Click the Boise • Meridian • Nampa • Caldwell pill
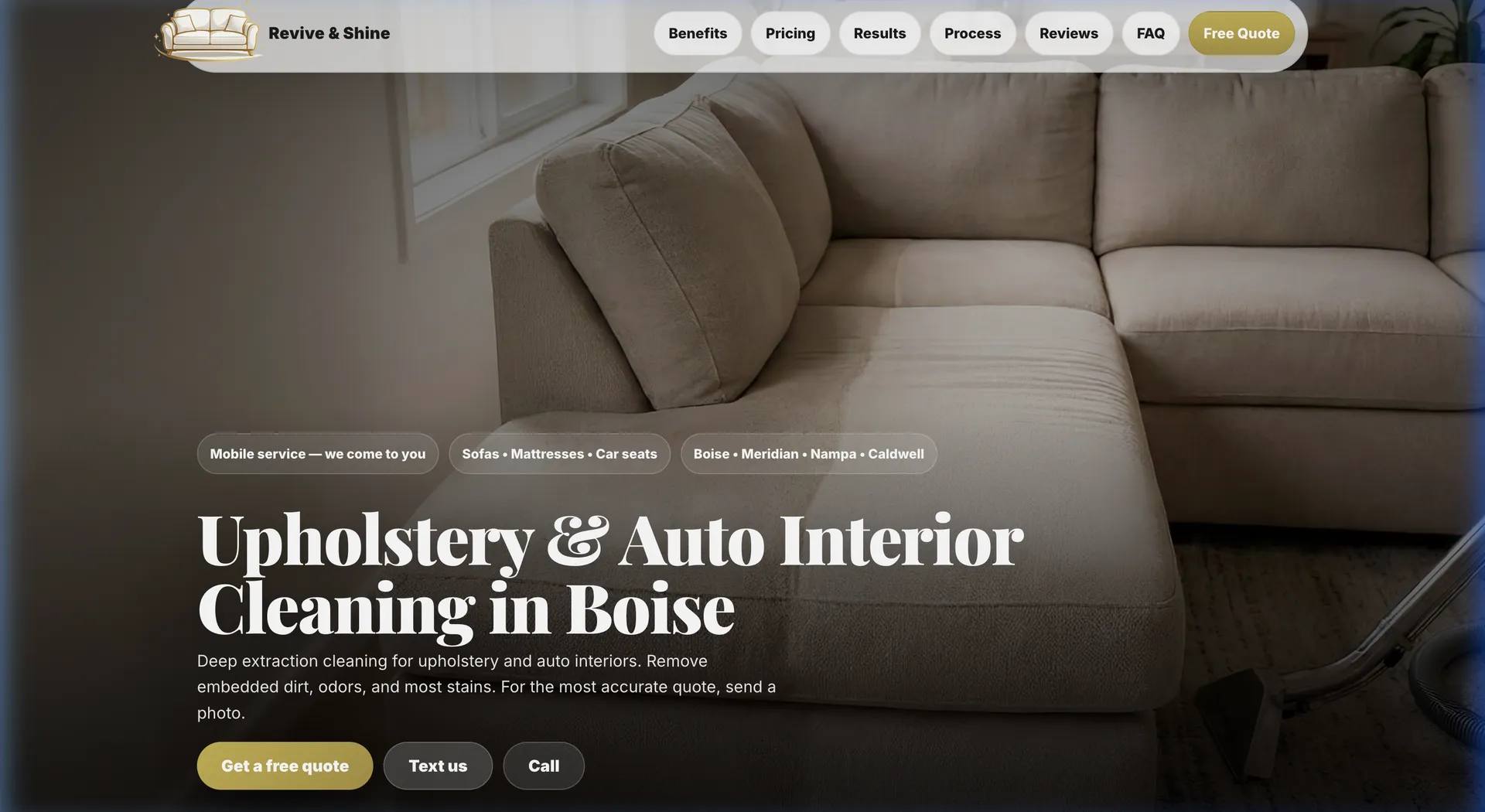Screen dimensions: 1485x812 coord(808,454)
